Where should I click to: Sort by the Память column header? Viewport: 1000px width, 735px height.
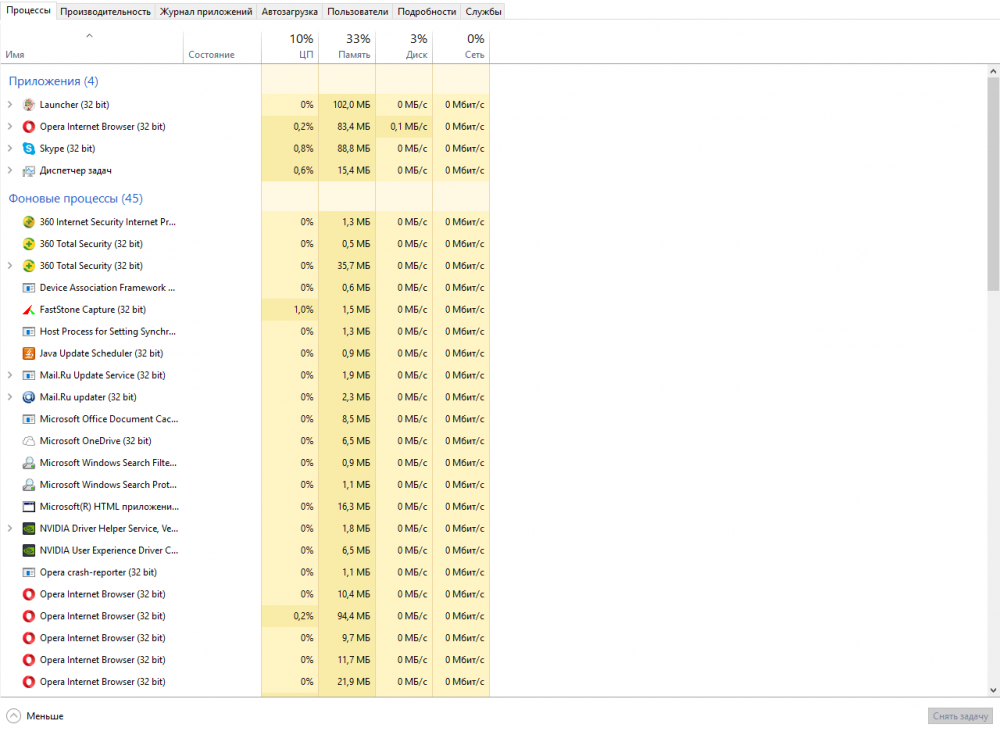[x=347, y=47]
